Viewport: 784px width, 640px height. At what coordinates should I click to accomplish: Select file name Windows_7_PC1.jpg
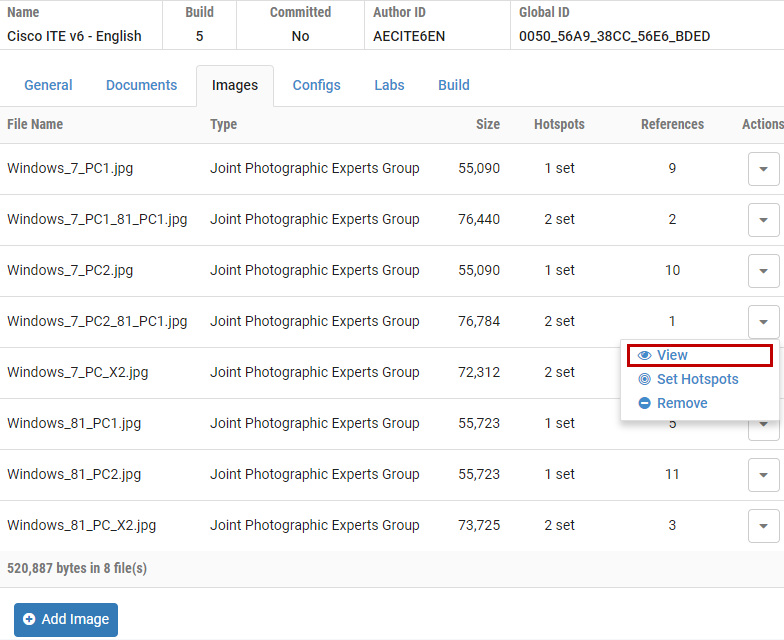tap(70, 168)
